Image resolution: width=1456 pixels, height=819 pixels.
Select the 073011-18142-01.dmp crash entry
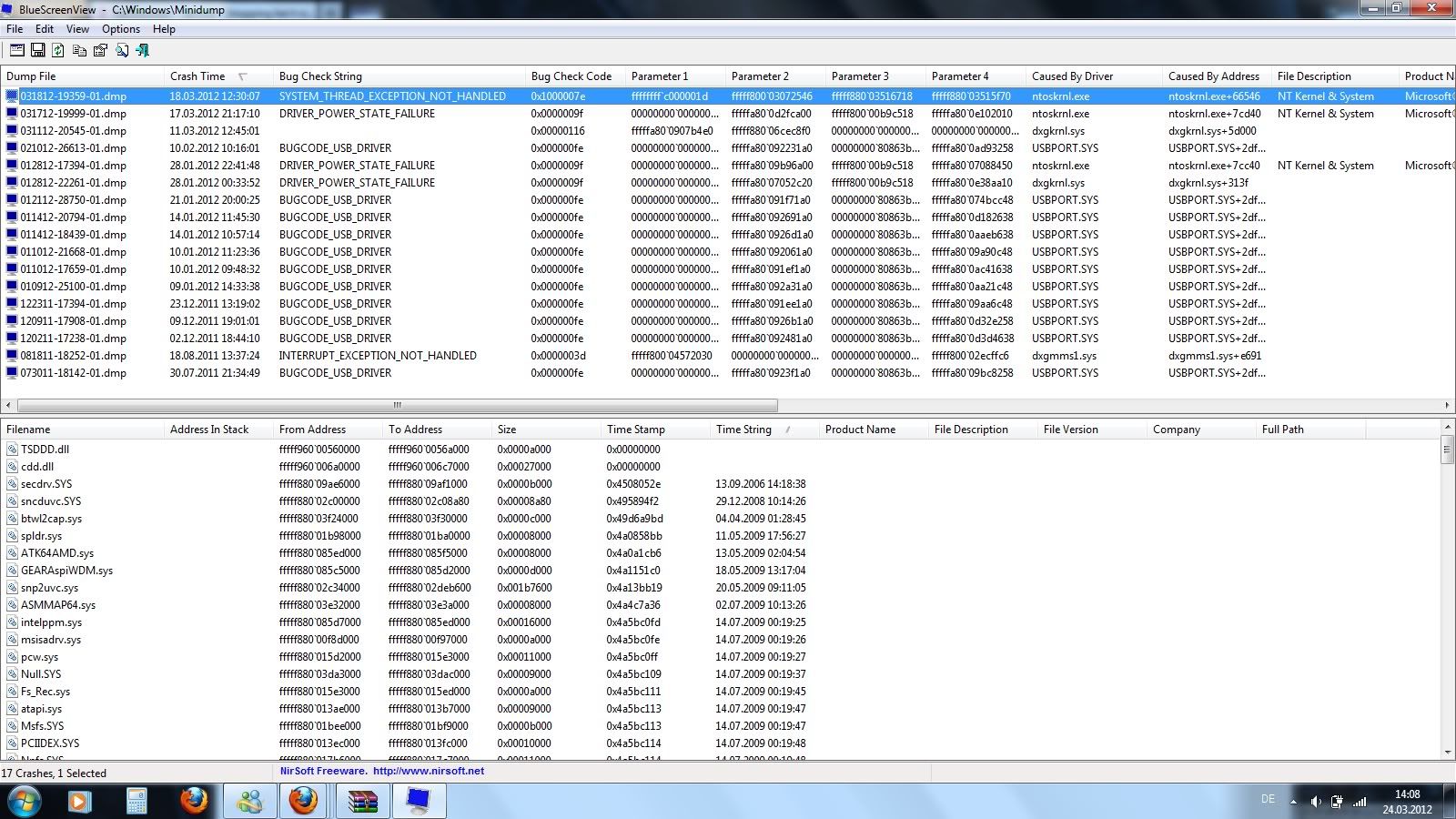[x=728, y=373]
